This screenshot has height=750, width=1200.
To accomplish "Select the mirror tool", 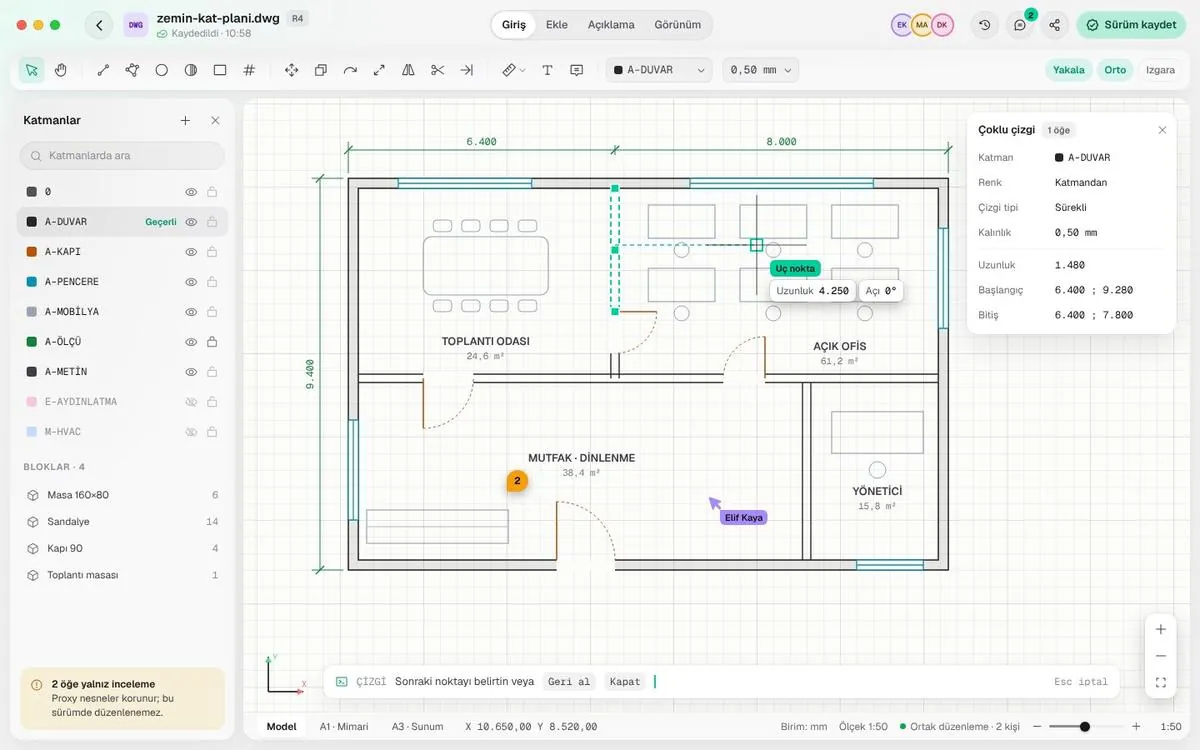I will coord(408,70).
